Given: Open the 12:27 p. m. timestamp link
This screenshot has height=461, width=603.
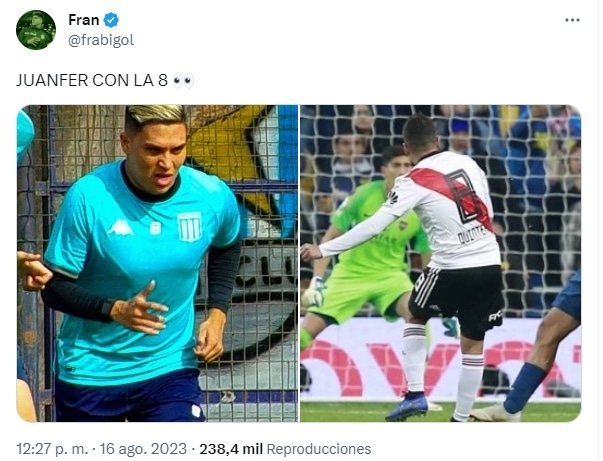Looking at the screenshot, I should [x=52, y=449].
